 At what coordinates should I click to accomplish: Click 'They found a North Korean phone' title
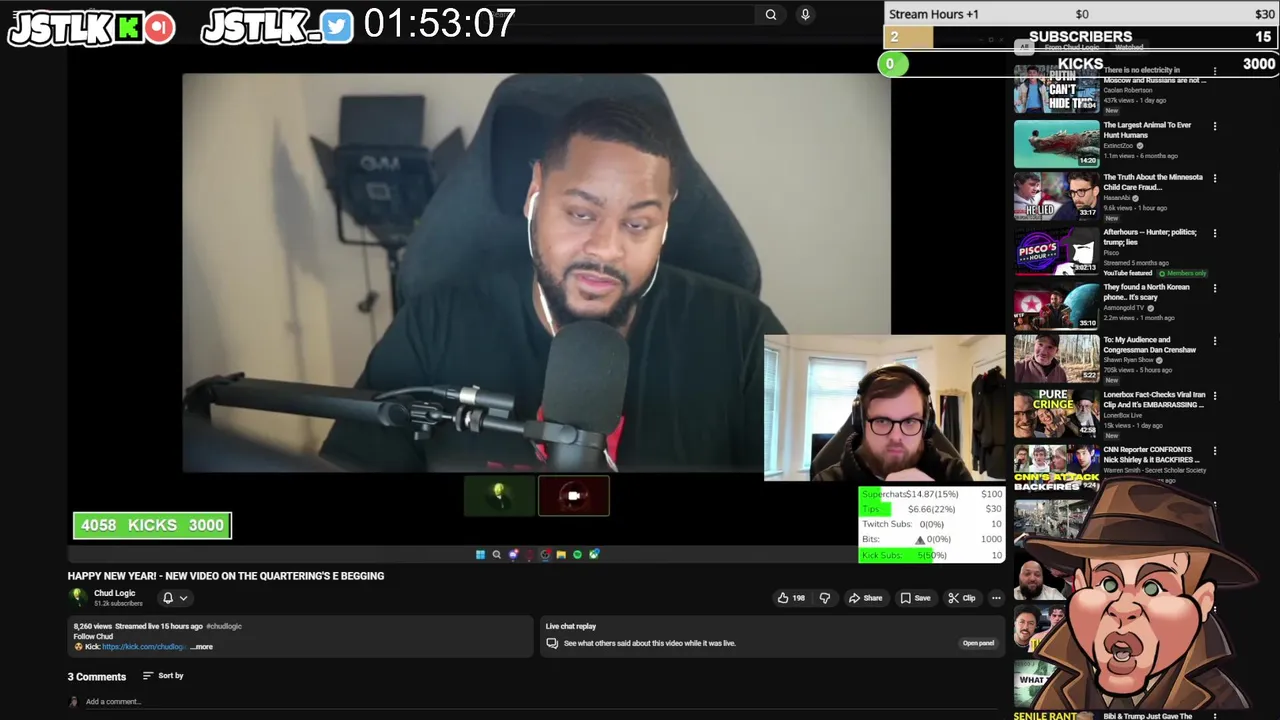[1146, 292]
